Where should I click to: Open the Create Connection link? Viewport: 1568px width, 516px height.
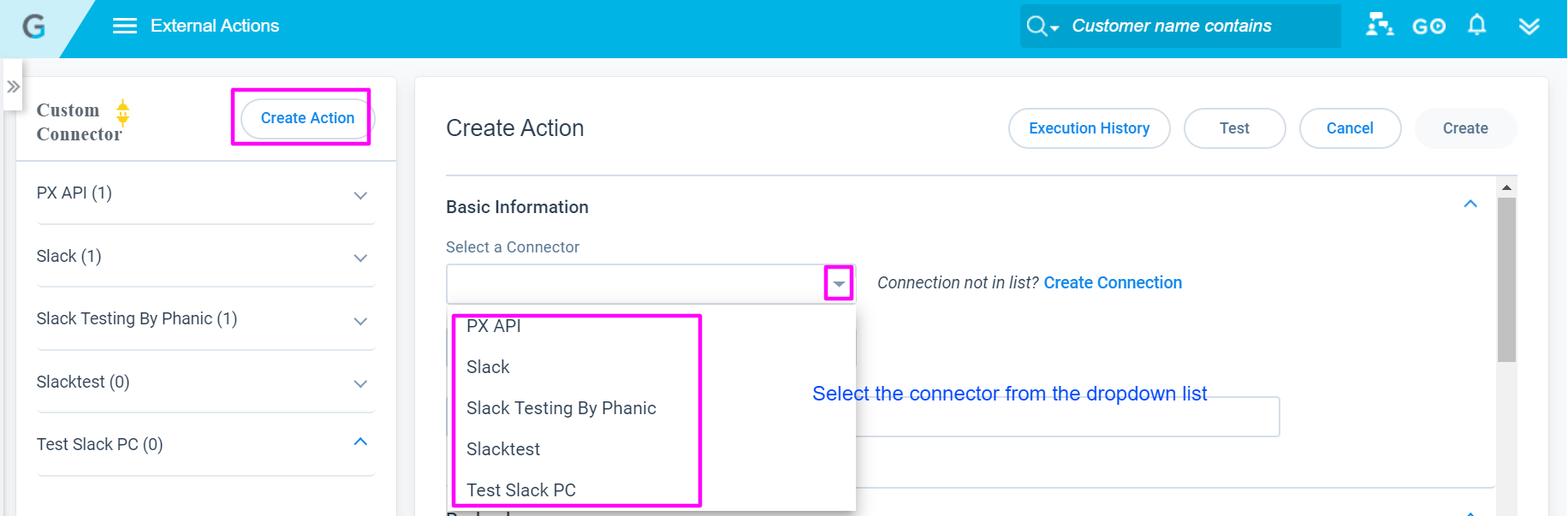click(1113, 282)
